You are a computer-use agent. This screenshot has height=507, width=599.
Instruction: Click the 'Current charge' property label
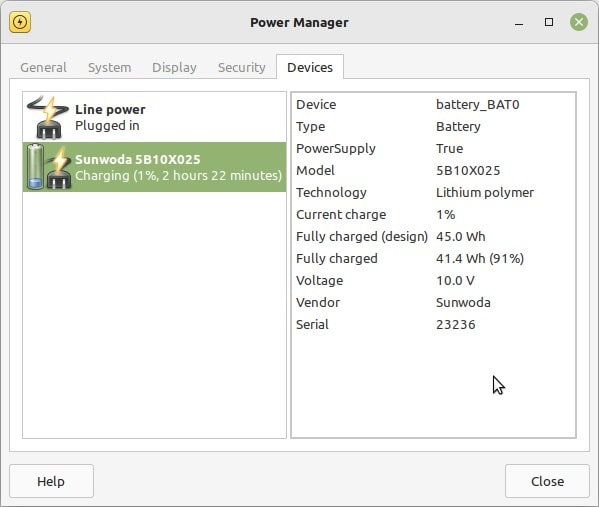coord(341,215)
